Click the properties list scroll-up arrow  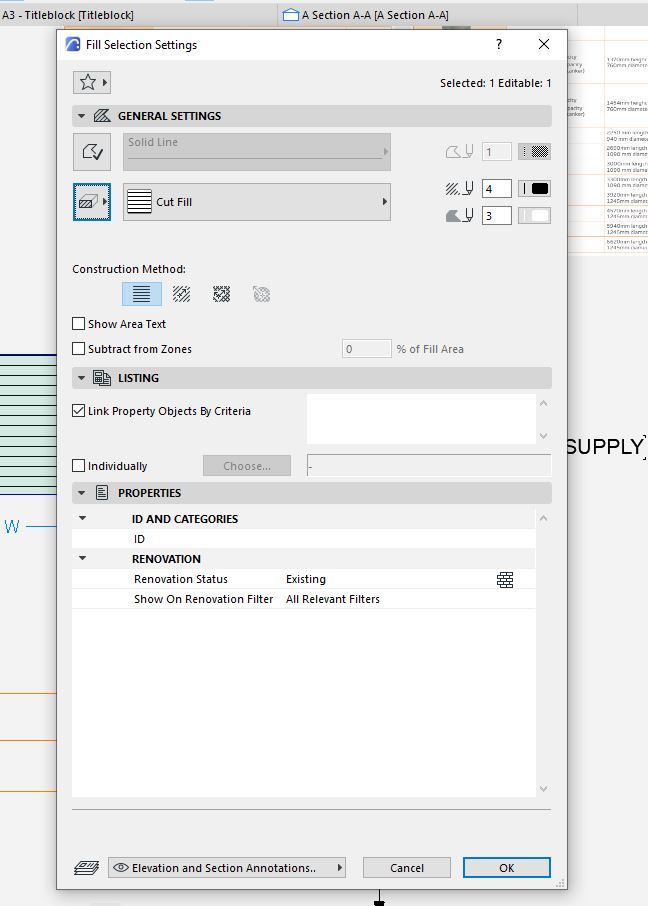543,518
